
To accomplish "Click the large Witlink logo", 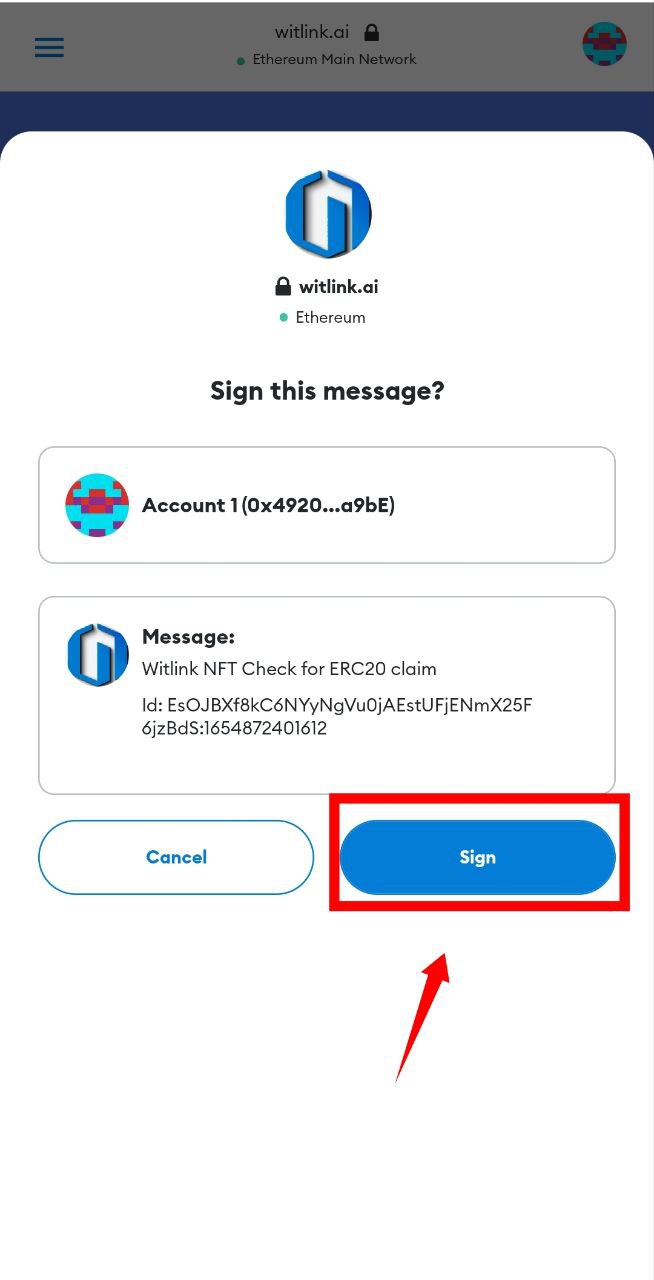I will click(328, 214).
